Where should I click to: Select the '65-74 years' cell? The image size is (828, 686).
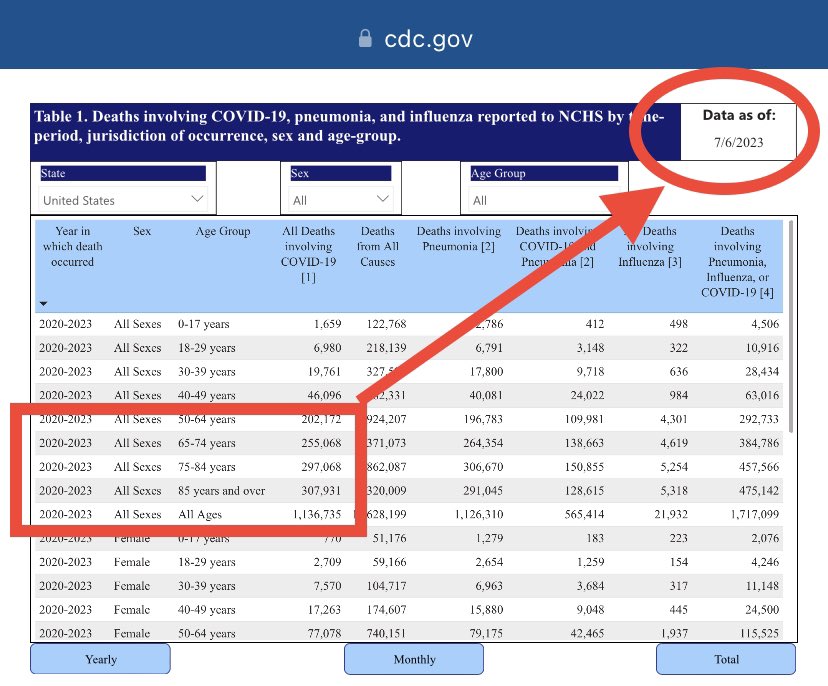point(206,443)
